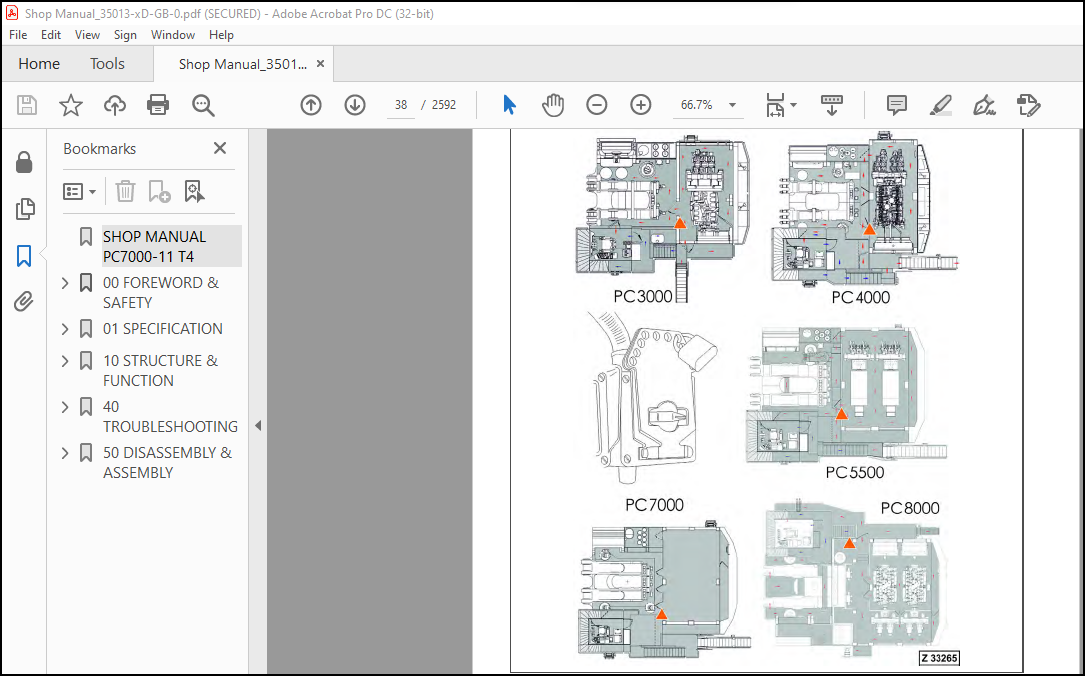Print the document
Image resolution: width=1085 pixels, height=676 pixels.
point(158,105)
